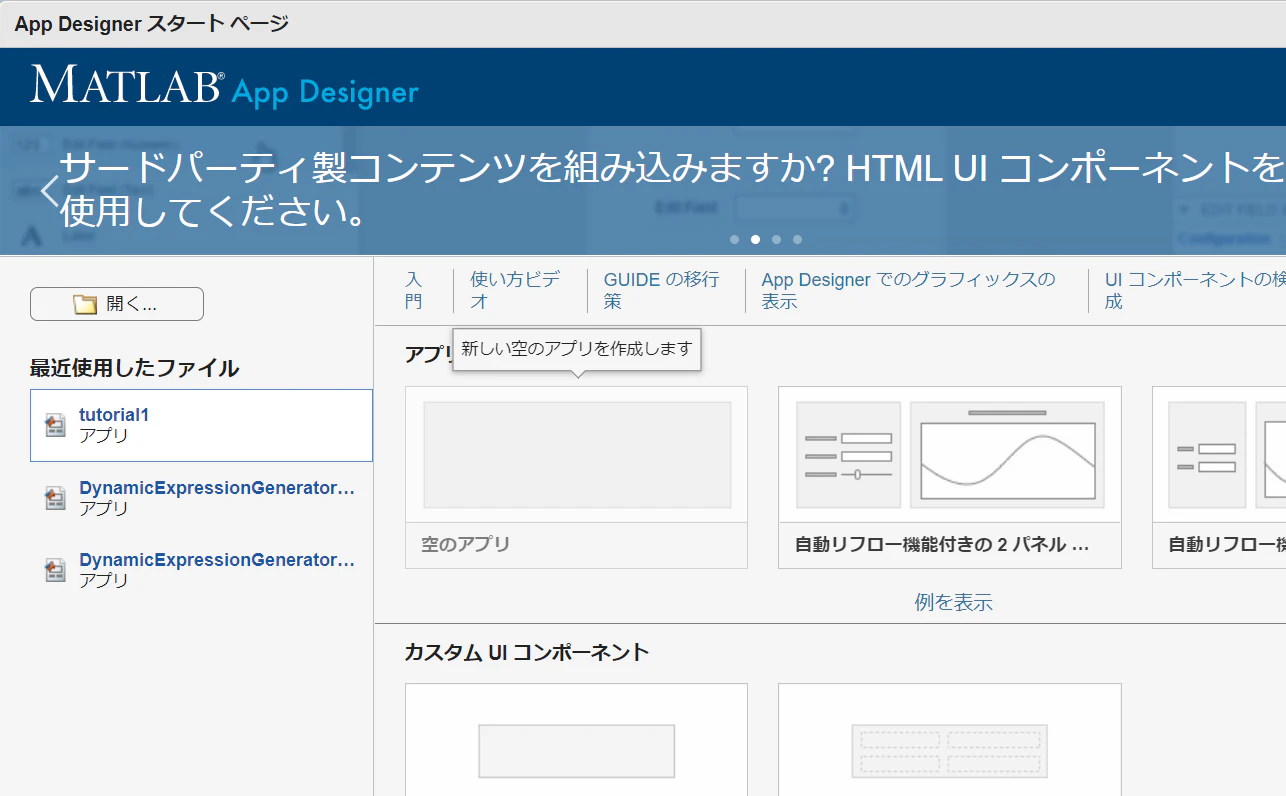Choose the 自動リフロー機能付きの 2 パネル template
Screen dimensions: 1286x796
tap(950, 477)
